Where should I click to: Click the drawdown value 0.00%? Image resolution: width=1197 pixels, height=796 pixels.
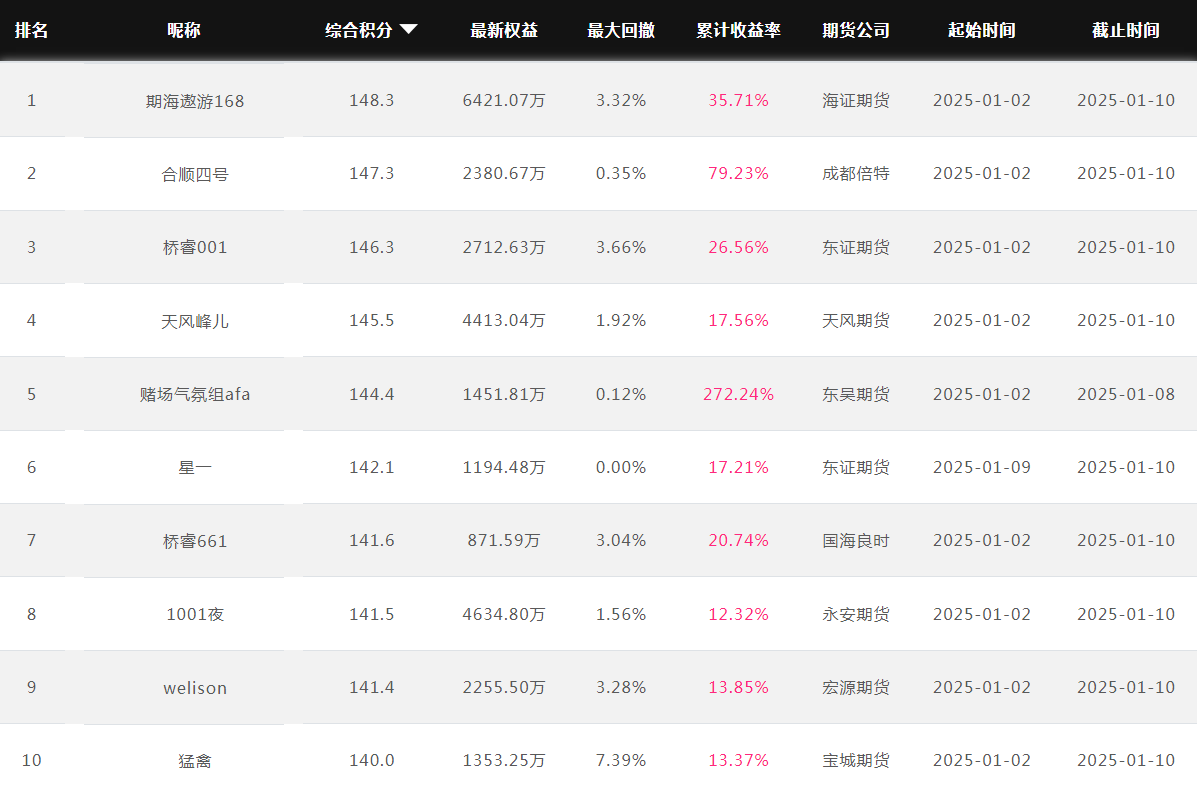[x=621, y=468]
